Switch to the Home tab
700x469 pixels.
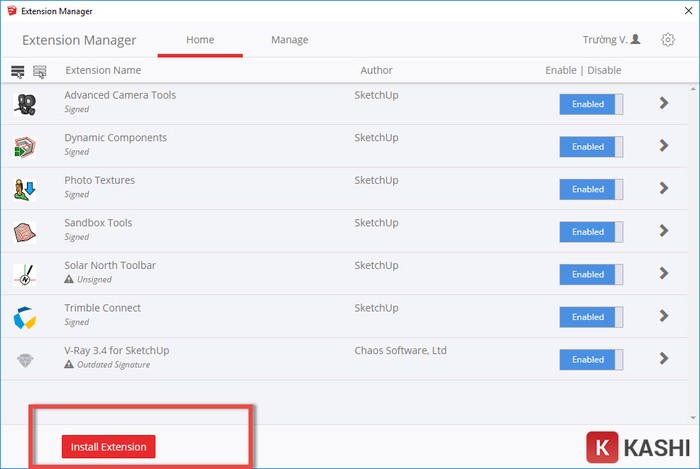pyautogui.click(x=200, y=40)
